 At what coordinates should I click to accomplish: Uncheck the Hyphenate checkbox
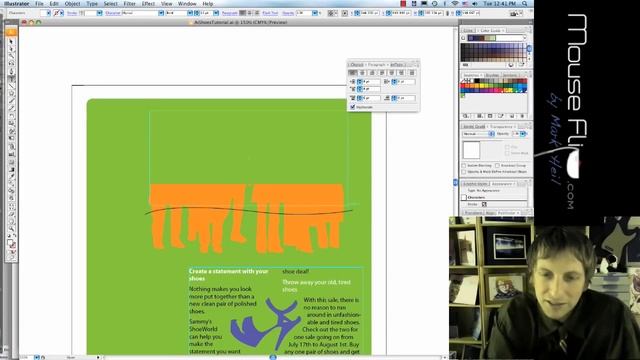click(x=353, y=107)
